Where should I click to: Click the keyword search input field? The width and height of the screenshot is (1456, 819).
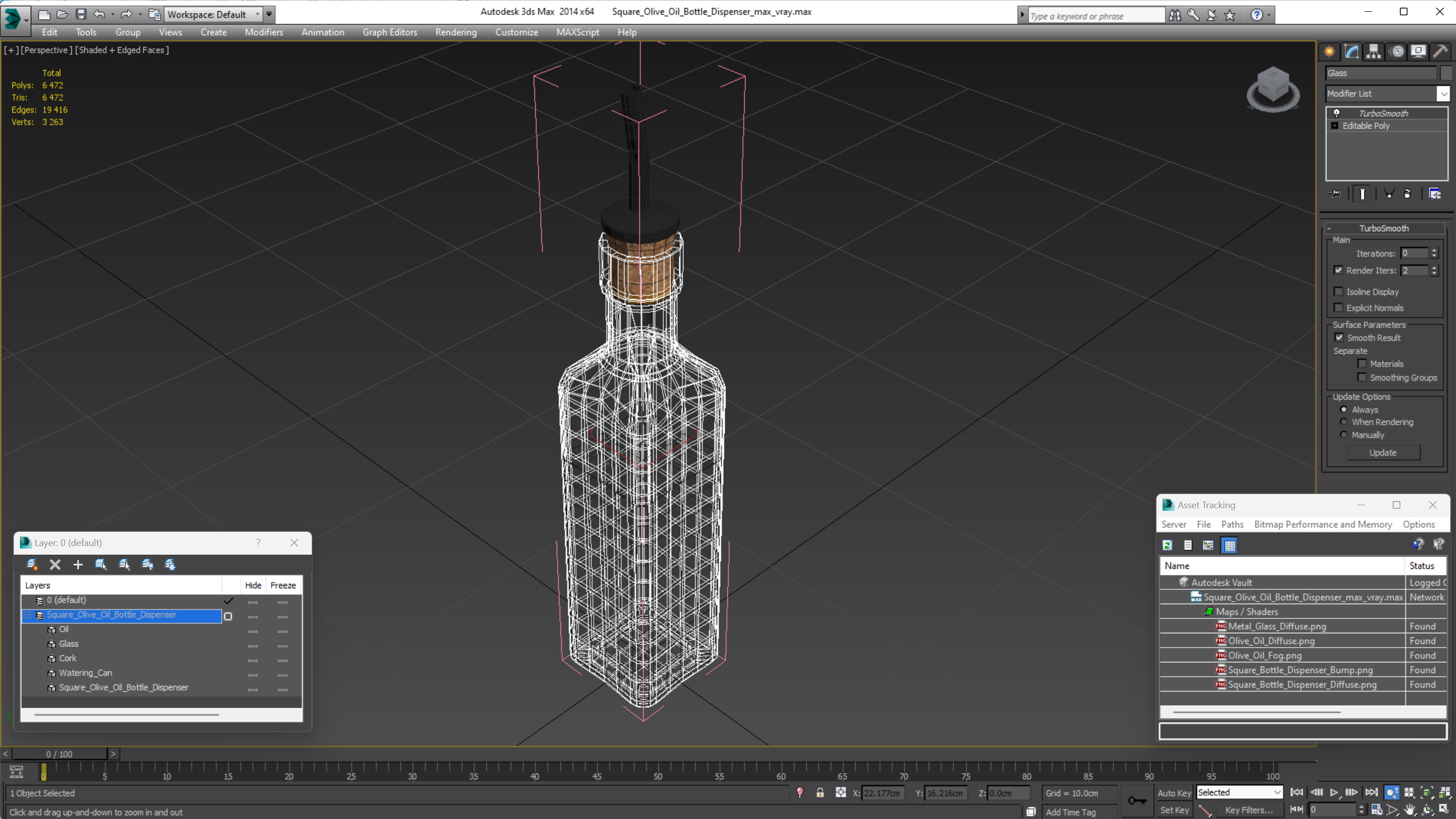pyautogui.click(x=1096, y=16)
